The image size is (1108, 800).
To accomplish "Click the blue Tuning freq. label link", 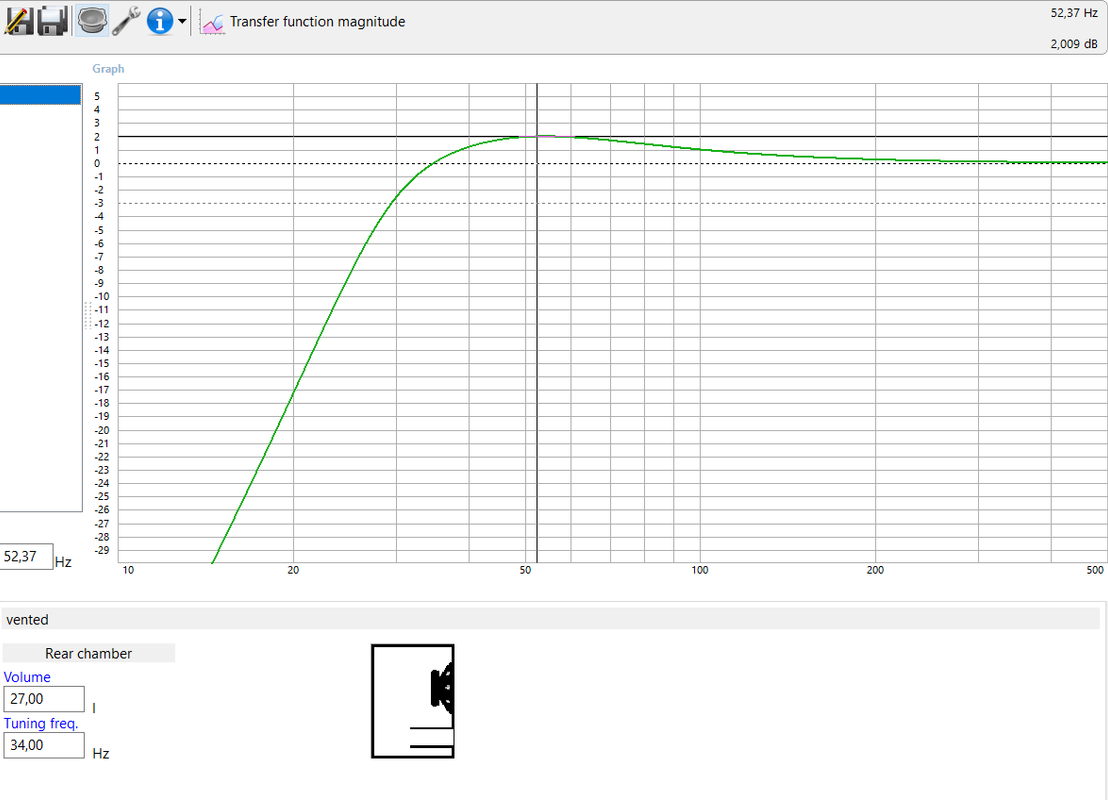I will click(x=41, y=724).
